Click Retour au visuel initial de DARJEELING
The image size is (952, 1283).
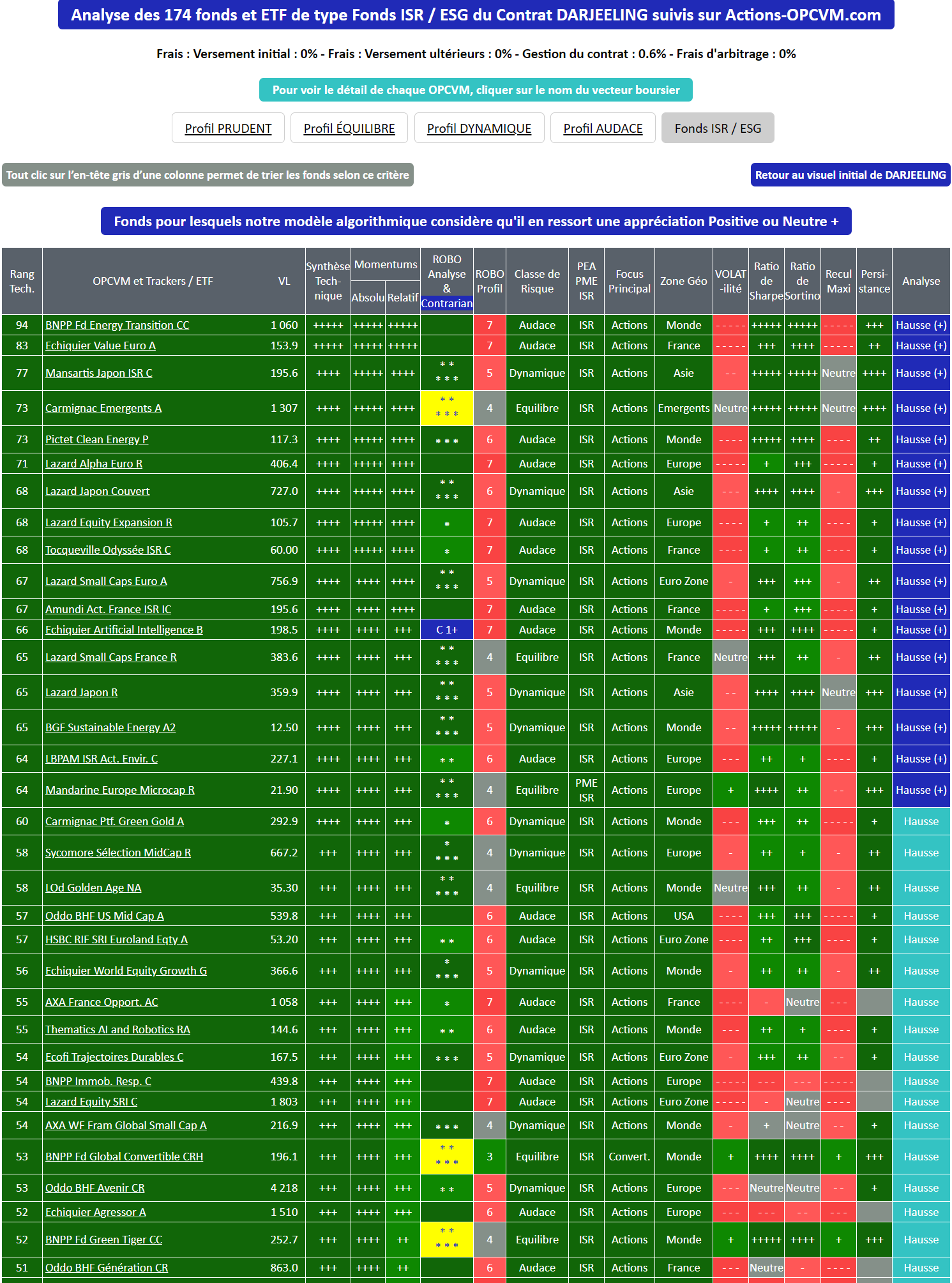(850, 175)
